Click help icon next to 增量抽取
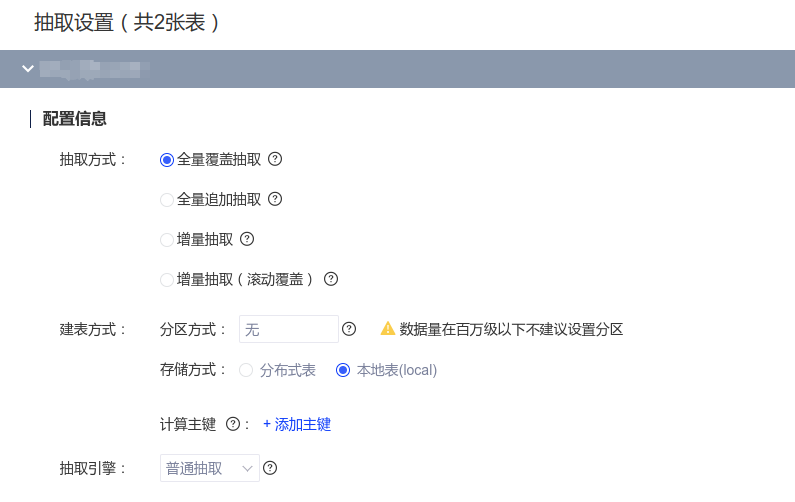 [x=247, y=239]
